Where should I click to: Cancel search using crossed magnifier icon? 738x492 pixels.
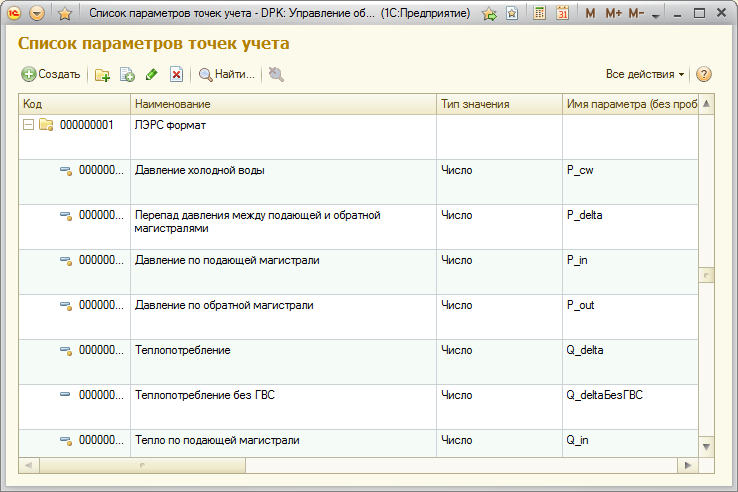pyautogui.click(x=276, y=74)
